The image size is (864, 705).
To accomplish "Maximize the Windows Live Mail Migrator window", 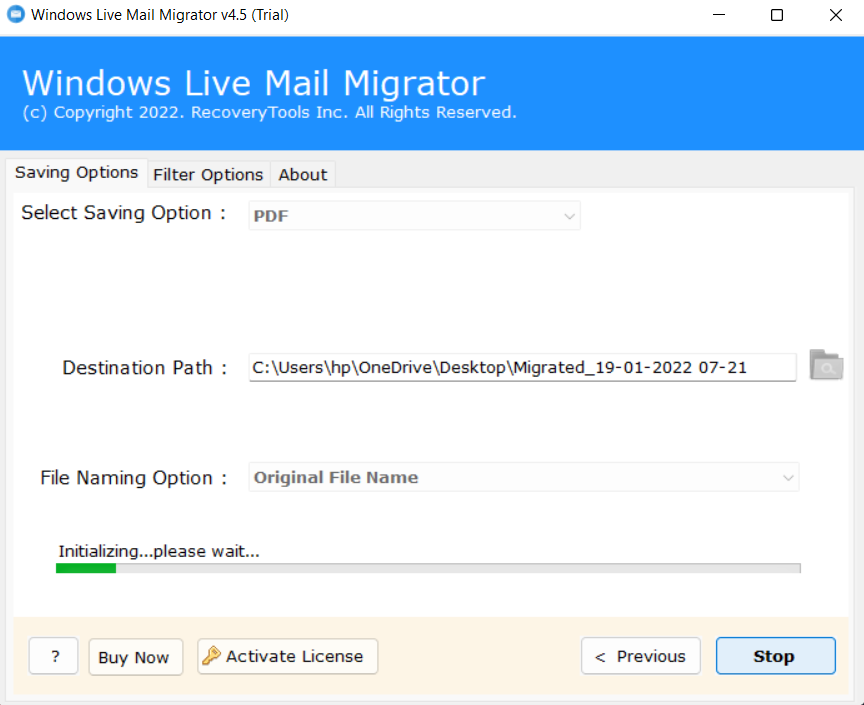I will coord(777,15).
